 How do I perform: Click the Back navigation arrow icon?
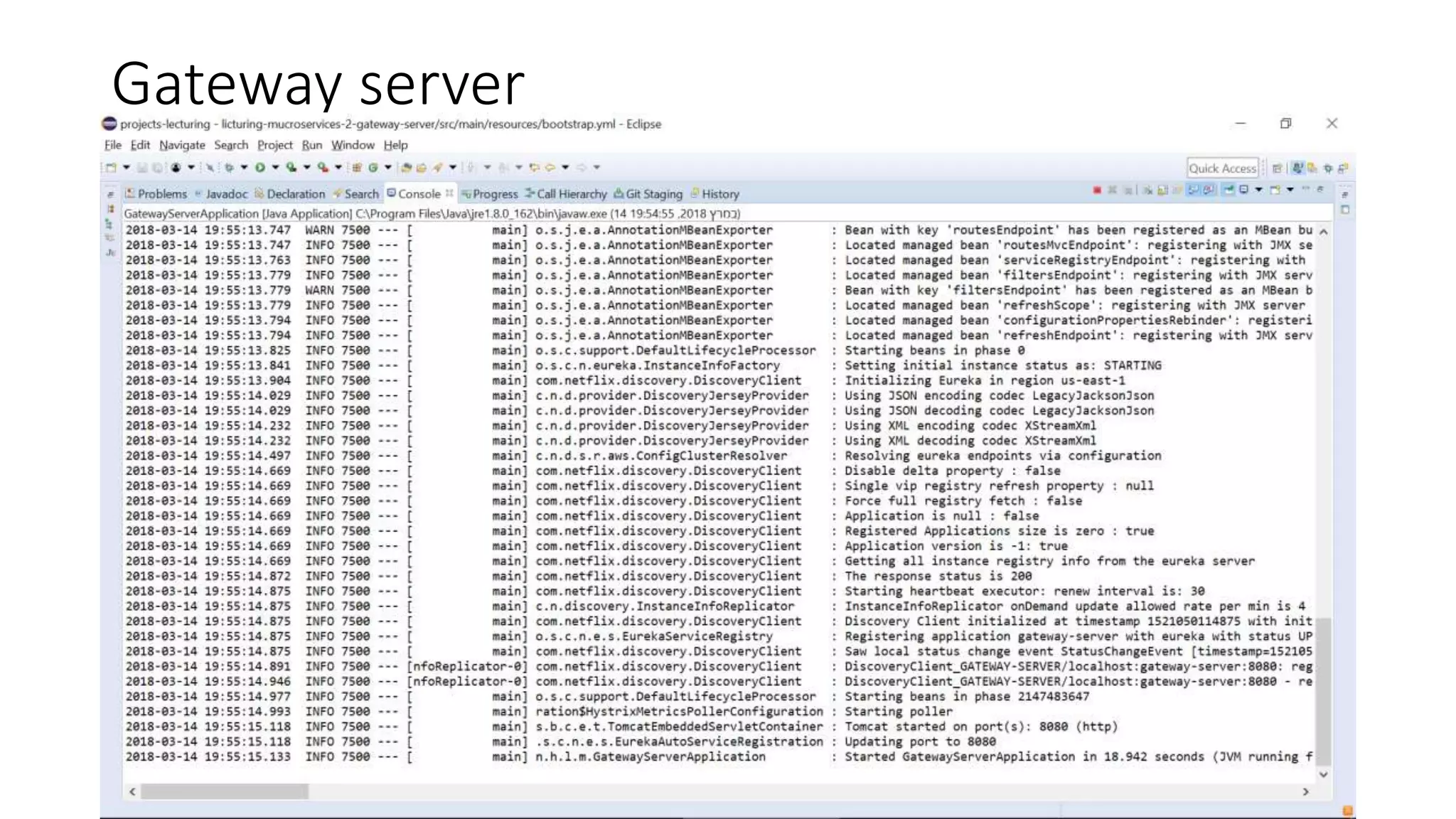[550, 168]
